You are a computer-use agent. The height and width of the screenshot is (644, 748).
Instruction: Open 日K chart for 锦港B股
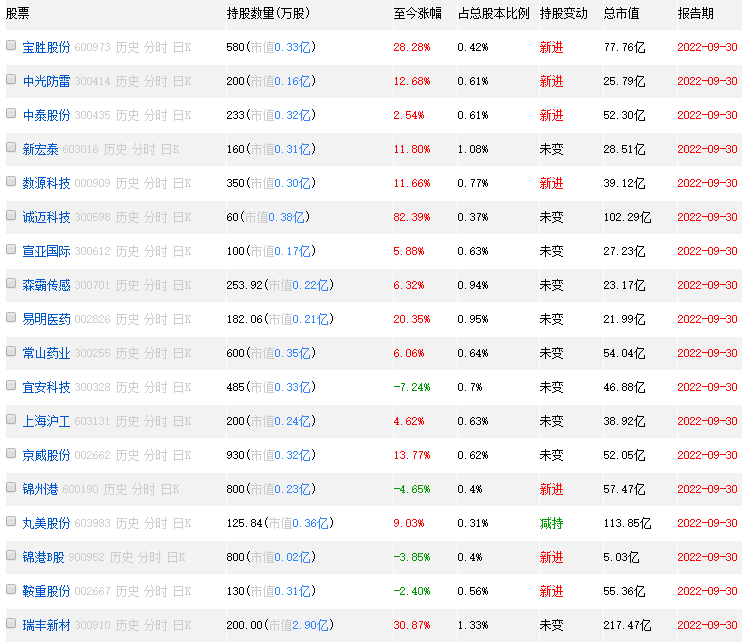[x=176, y=557]
